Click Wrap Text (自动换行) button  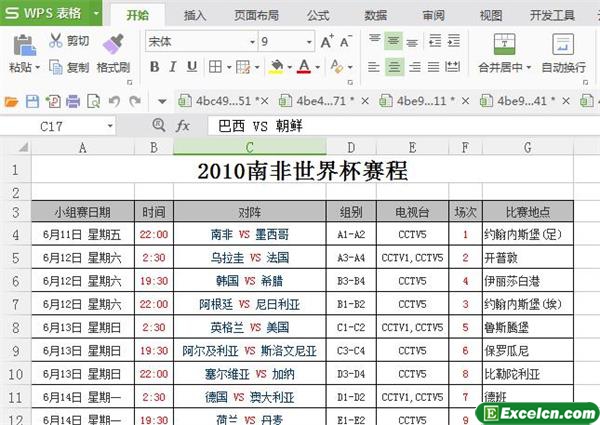point(563,53)
